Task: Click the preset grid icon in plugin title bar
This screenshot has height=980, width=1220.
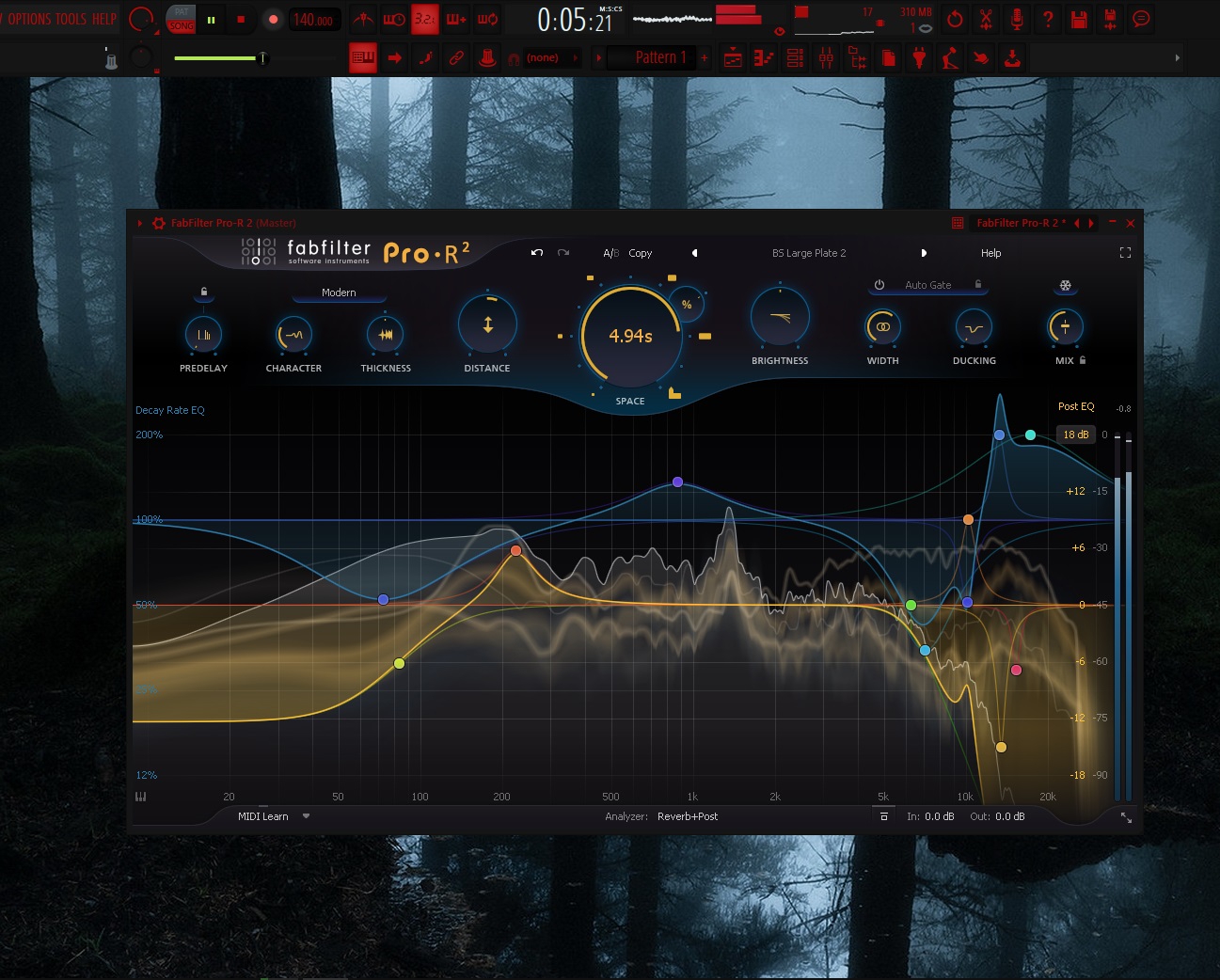Action: [x=958, y=223]
